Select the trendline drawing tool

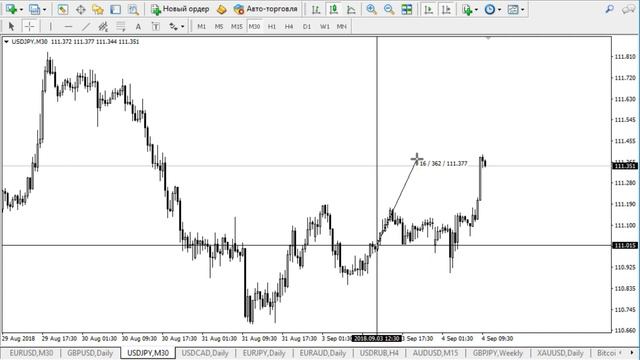click(86, 27)
